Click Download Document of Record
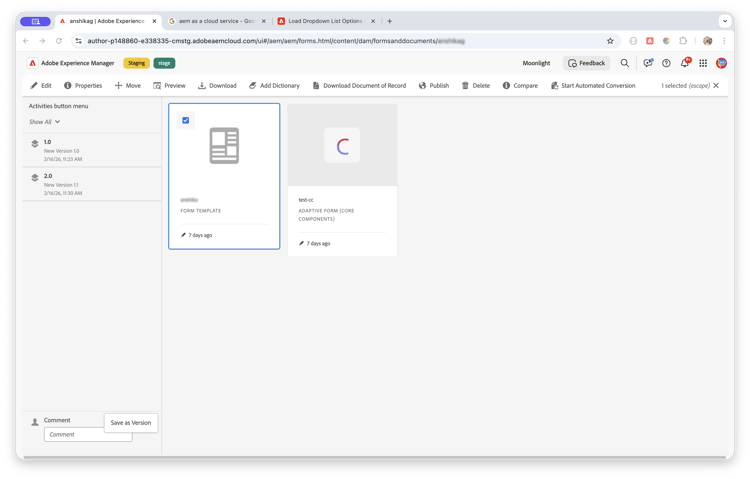The image size is (750, 479). (359, 86)
